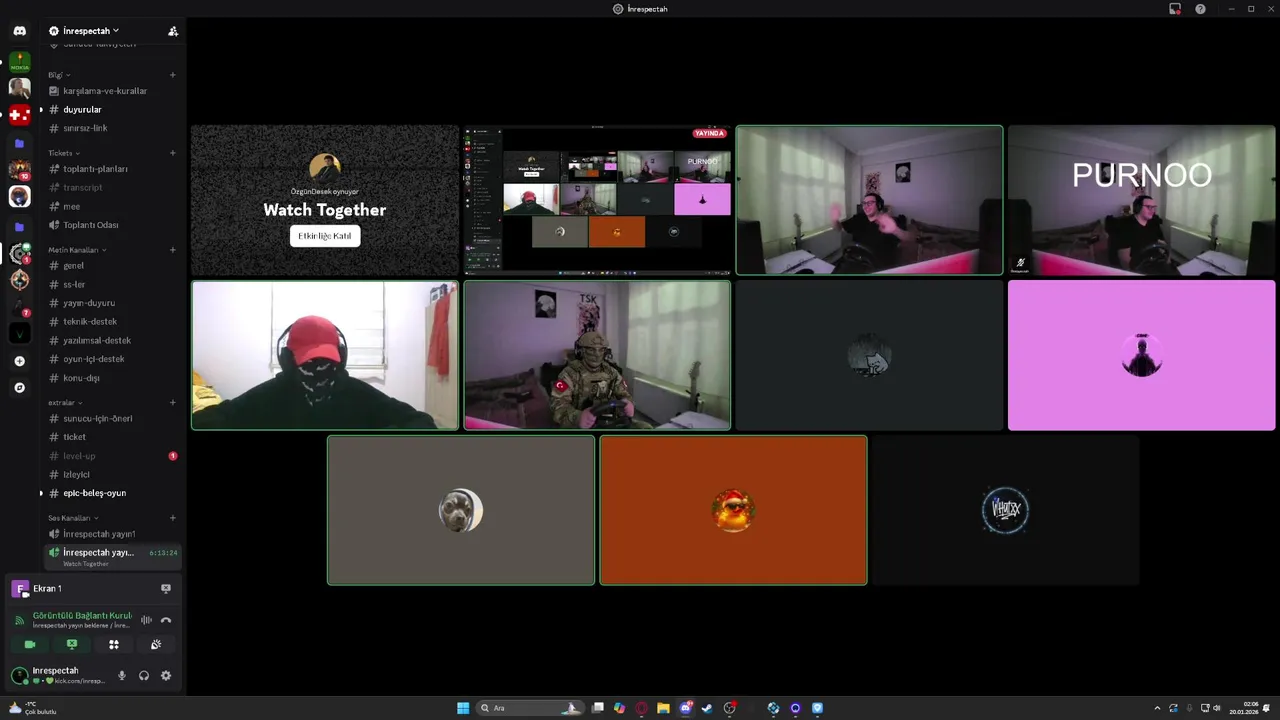Image resolution: width=1280 pixels, height=720 pixels.
Task: Click the Windows Start button
Action: click(x=463, y=708)
